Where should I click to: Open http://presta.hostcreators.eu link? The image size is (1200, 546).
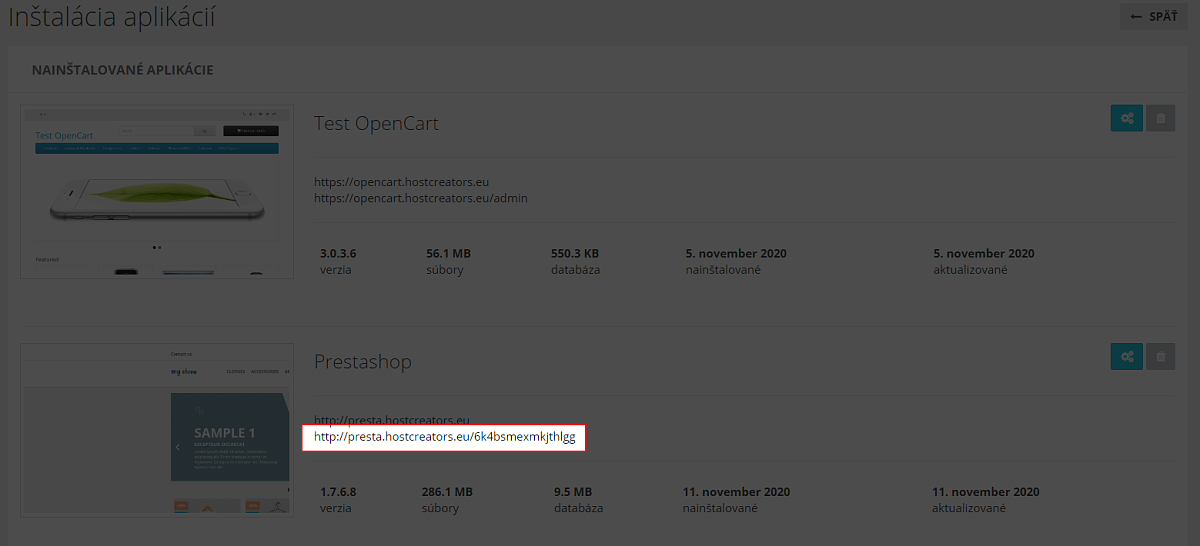point(391,420)
